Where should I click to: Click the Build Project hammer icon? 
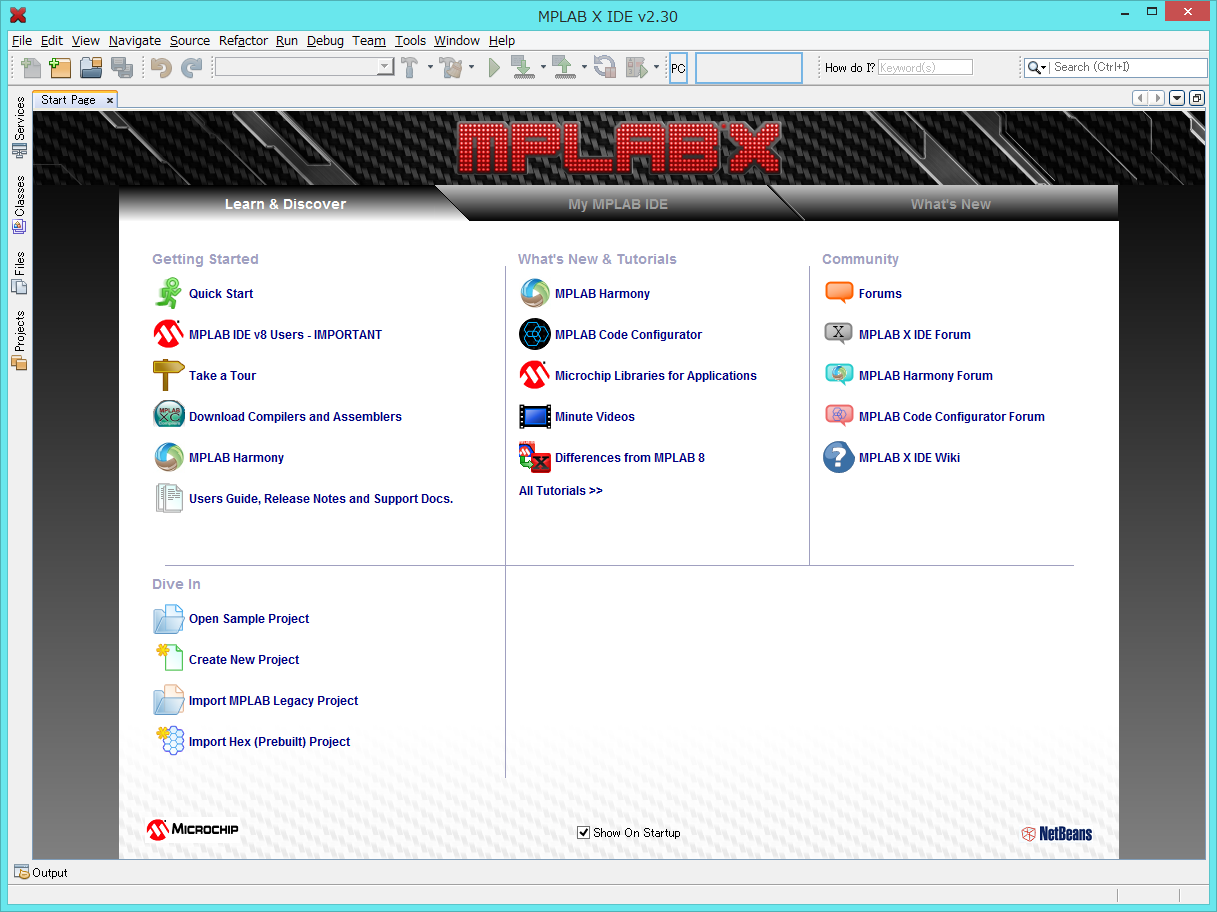pos(410,68)
